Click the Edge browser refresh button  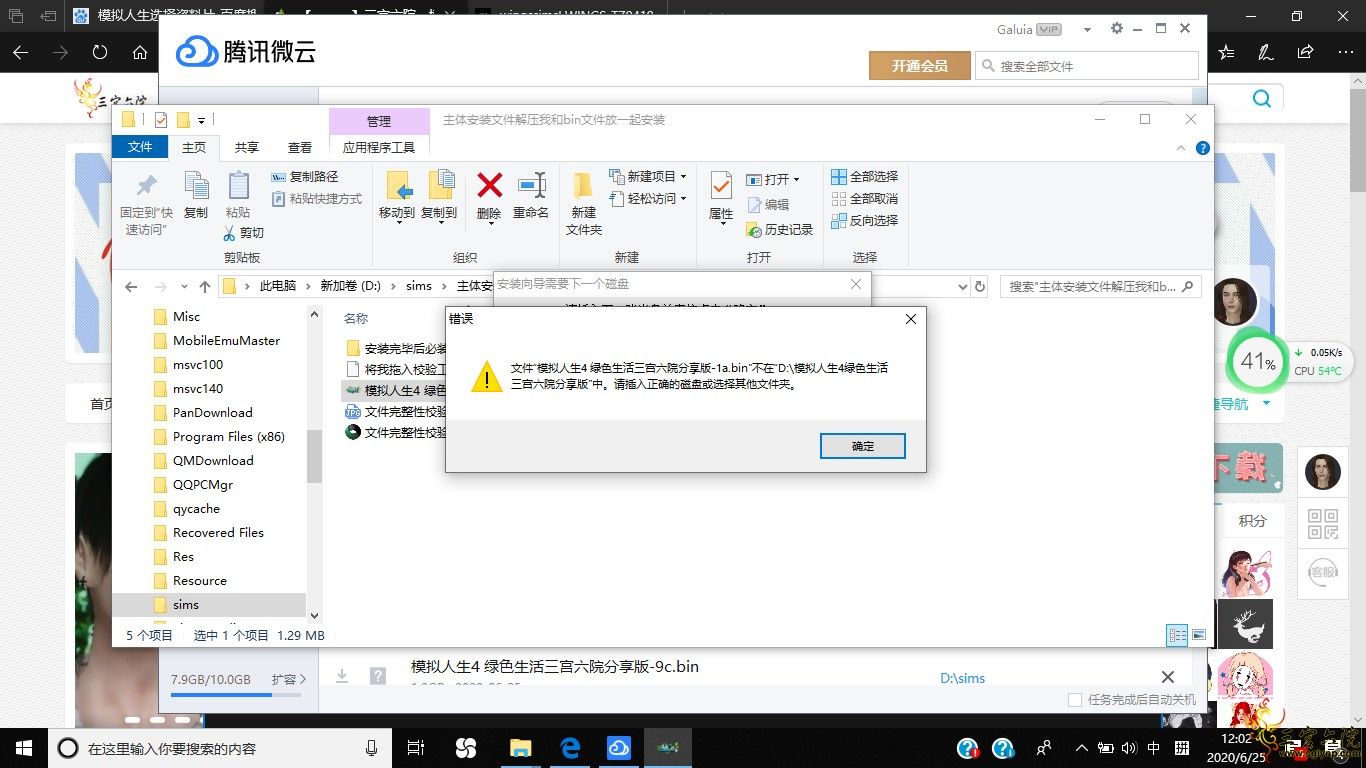coord(100,52)
